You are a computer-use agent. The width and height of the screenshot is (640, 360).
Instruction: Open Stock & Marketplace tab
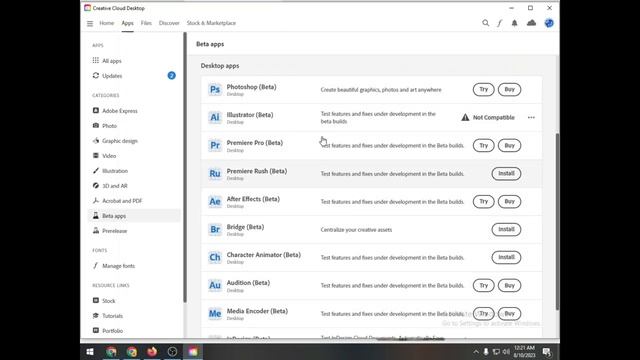point(211,23)
